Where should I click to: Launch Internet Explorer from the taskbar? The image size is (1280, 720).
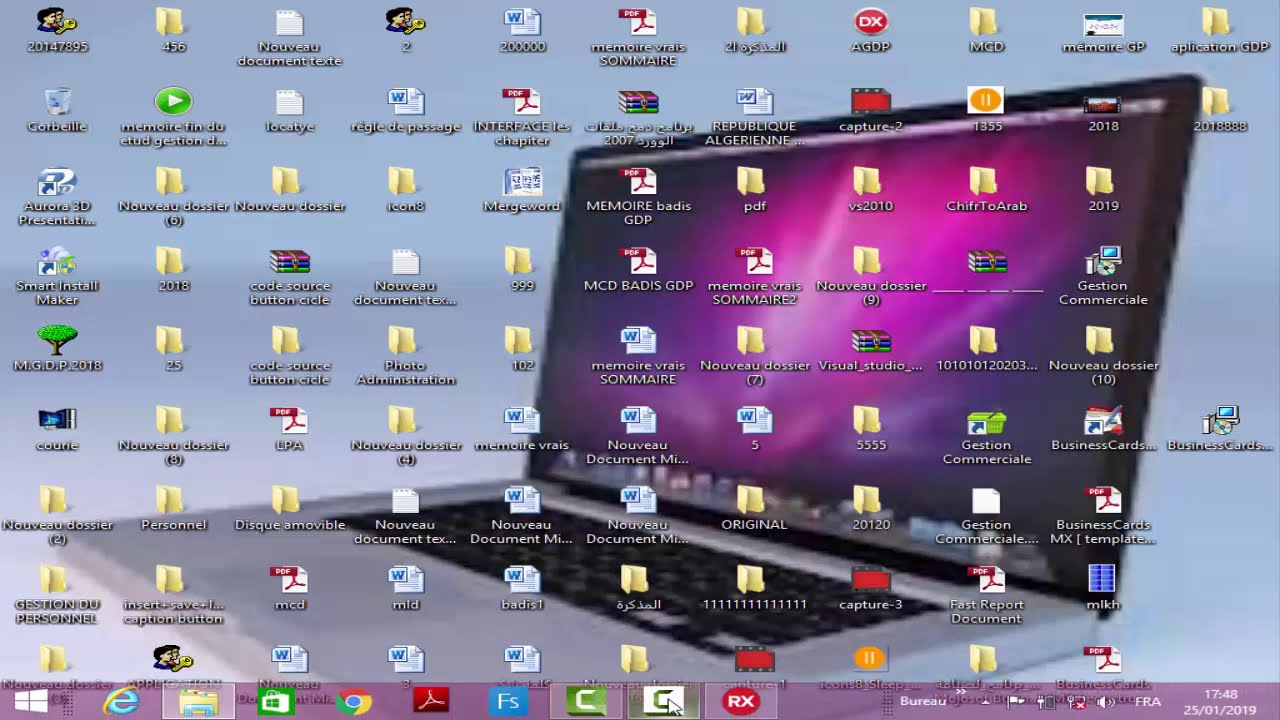coord(122,702)
